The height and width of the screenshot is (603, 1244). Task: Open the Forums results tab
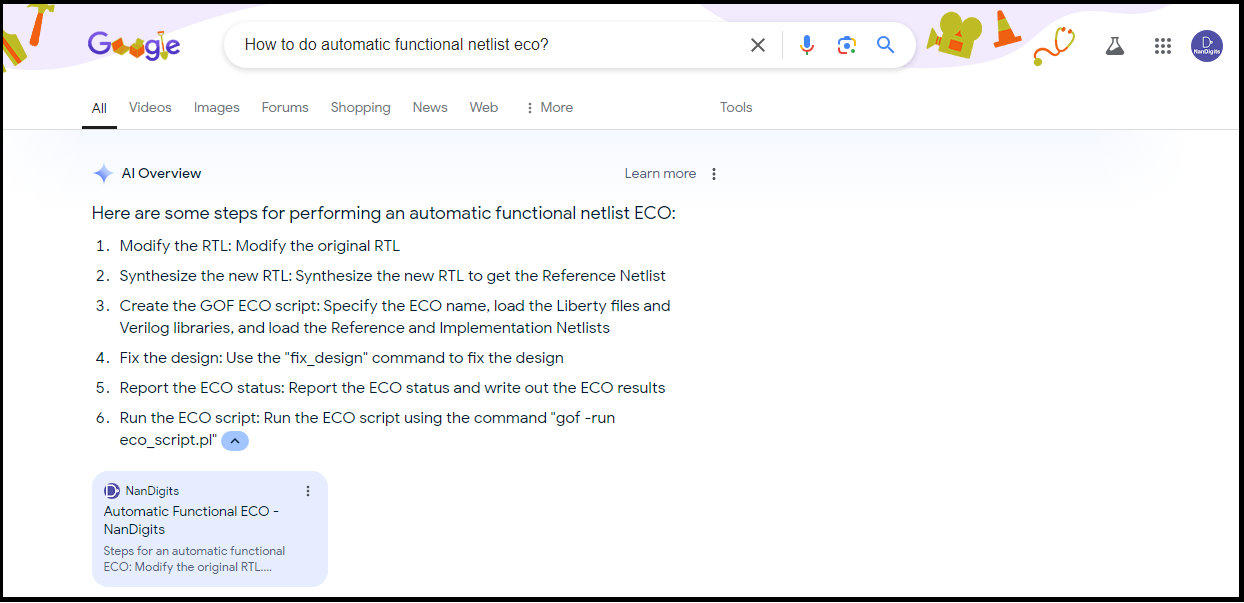[x=285, y=108]
